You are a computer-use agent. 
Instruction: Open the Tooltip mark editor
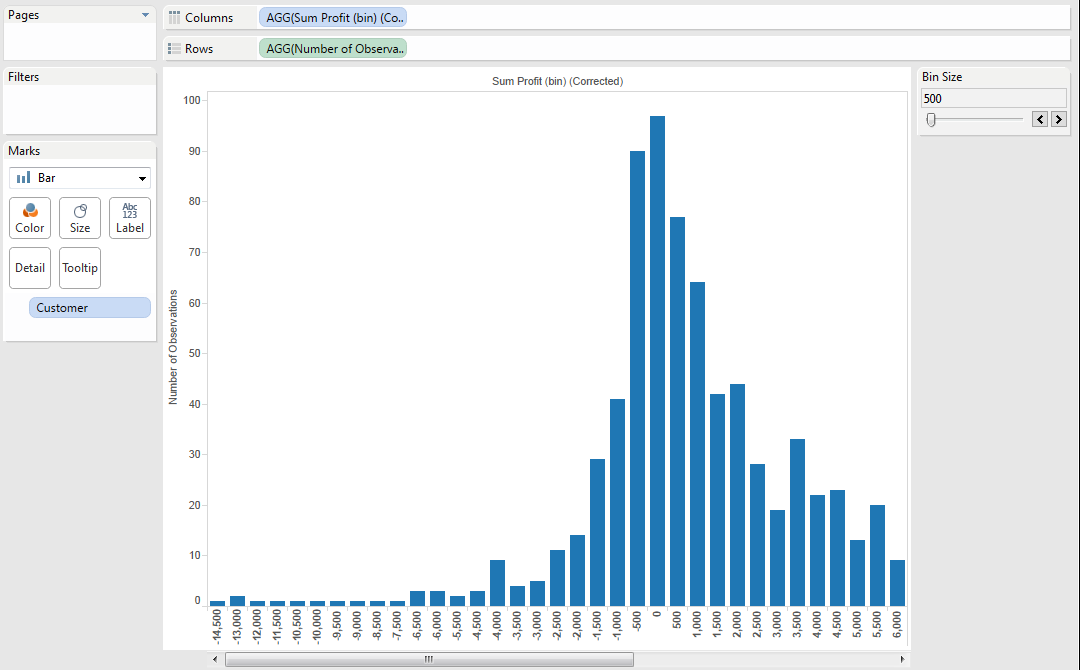79,267
